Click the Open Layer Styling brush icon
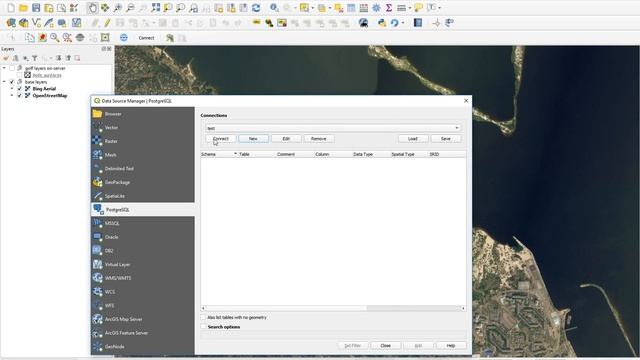Image resolution: width=640 pixels, height=360 pixels. coord(6,58)
